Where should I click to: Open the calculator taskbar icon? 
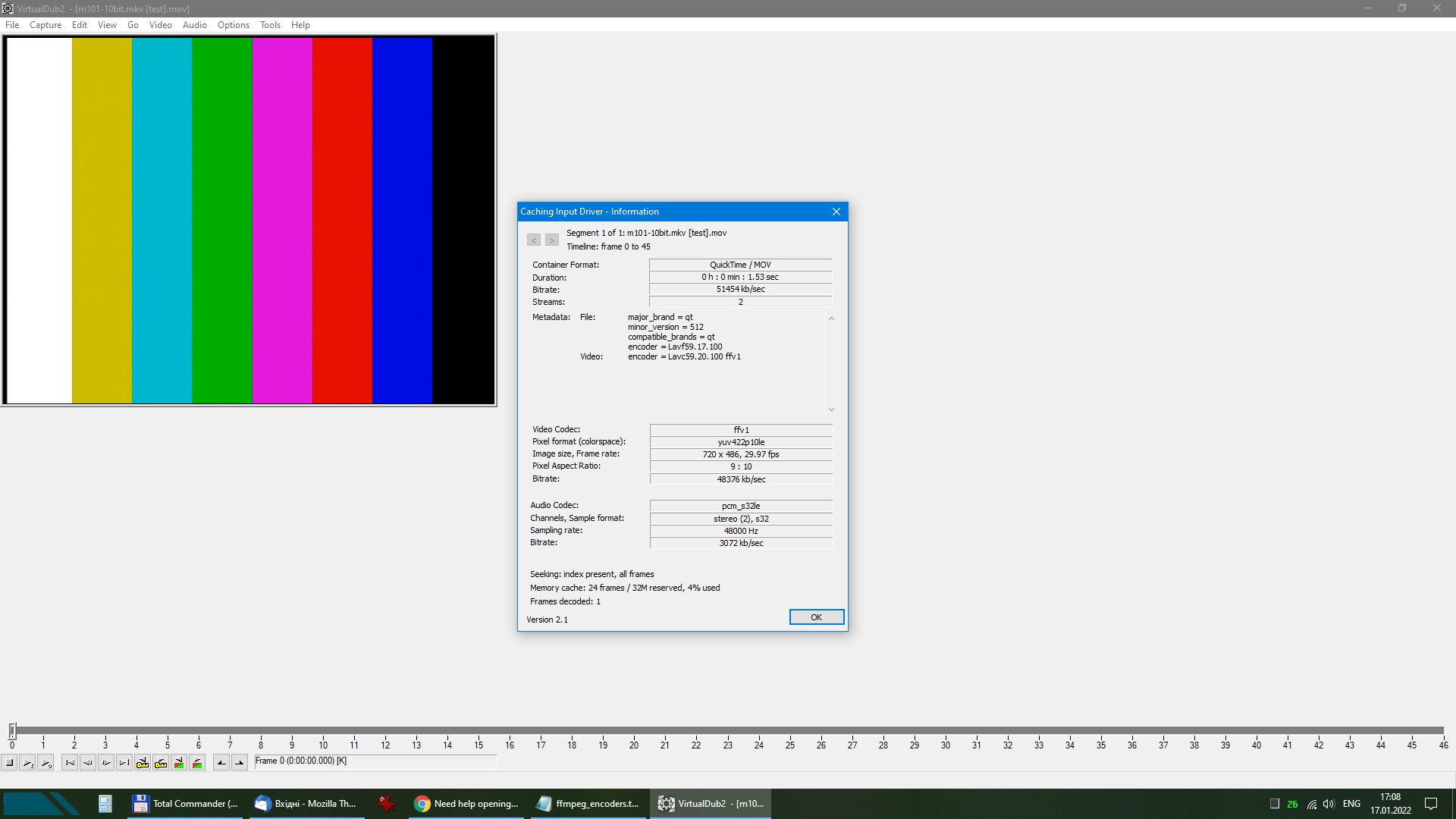[x=105, y=804]
